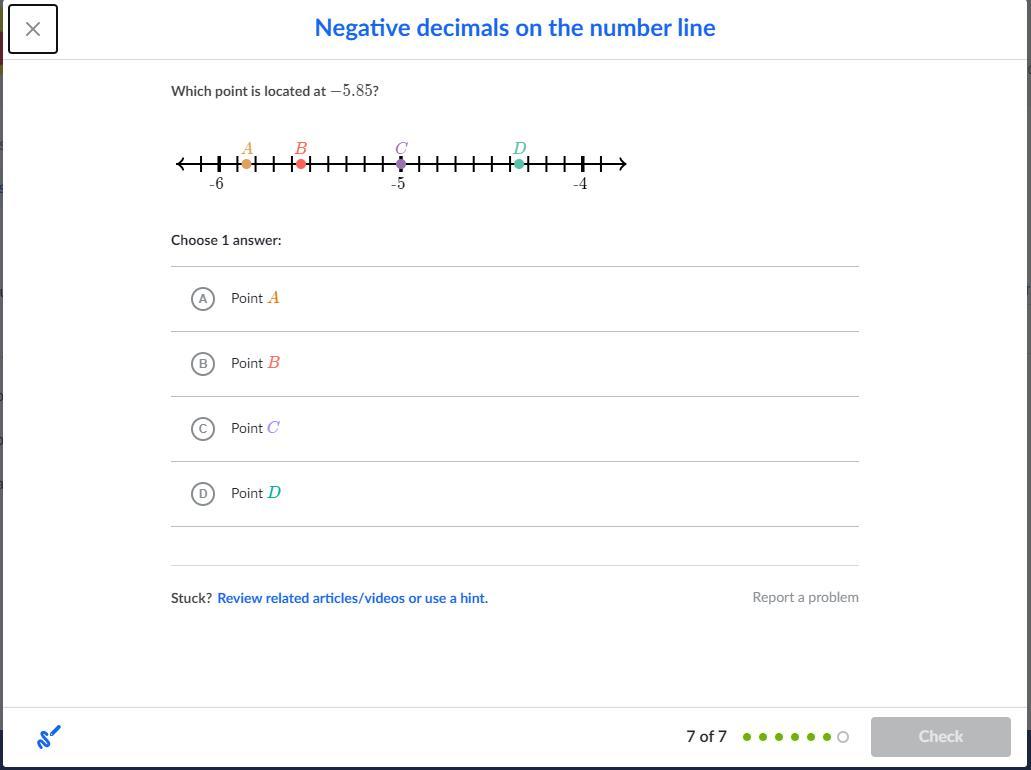Select radio option C, Point C
The image size is (1031, 770).
(203, 429)
